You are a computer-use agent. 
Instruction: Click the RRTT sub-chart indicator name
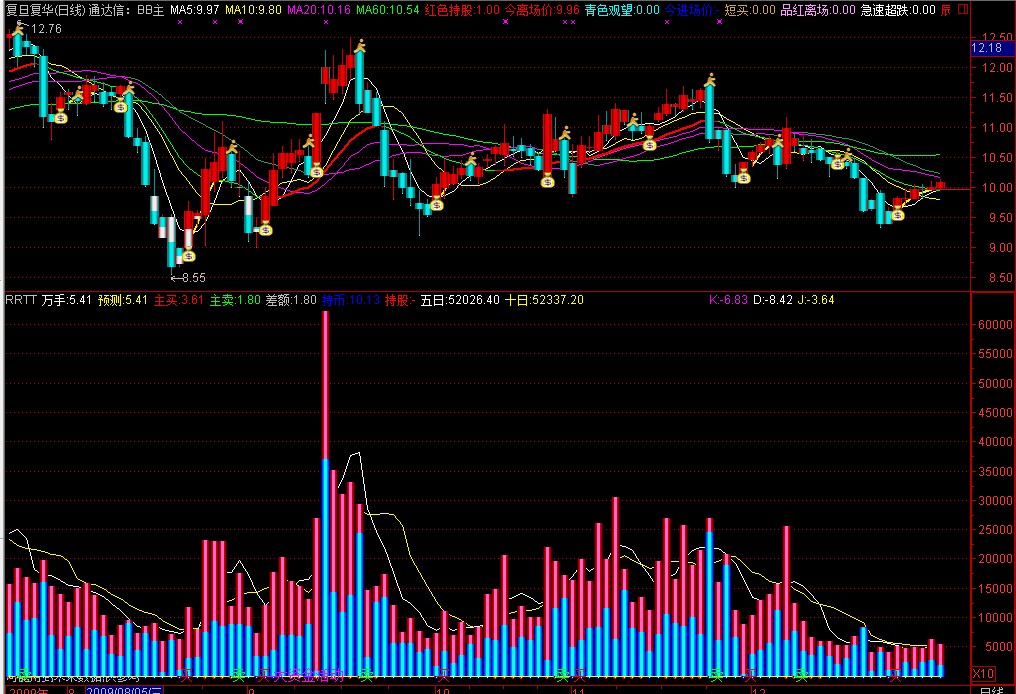click(x=21, y=300)
